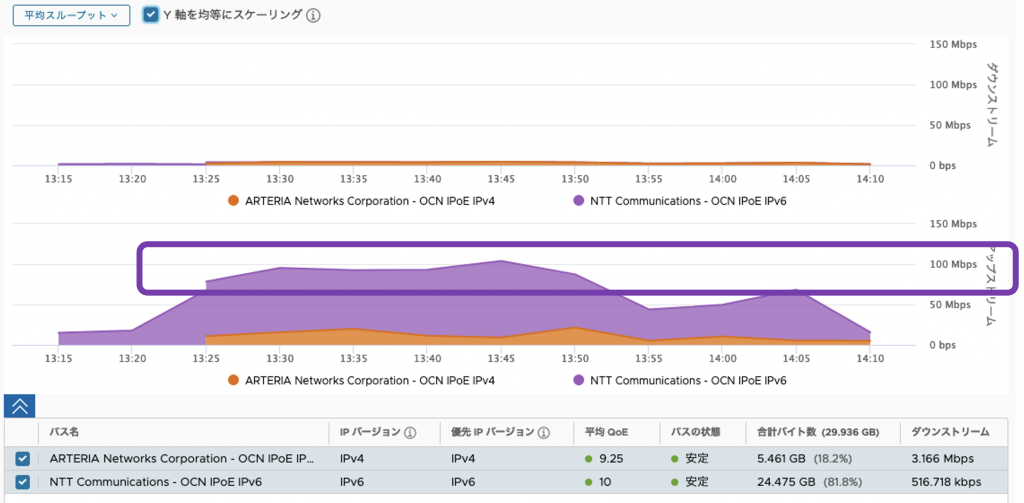Toggle Y 軸を均等にスケーリング checkbox

151,14
